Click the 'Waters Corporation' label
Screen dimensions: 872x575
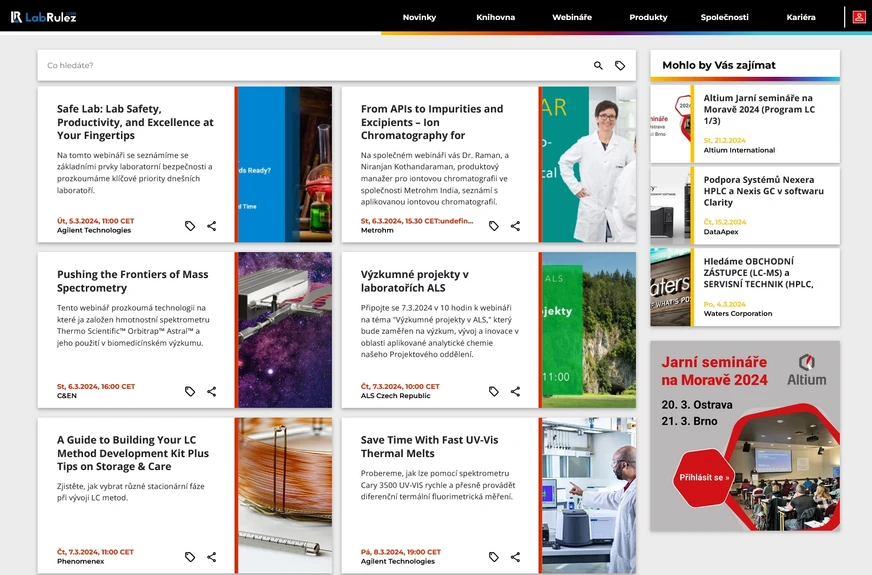coord(738,314)
